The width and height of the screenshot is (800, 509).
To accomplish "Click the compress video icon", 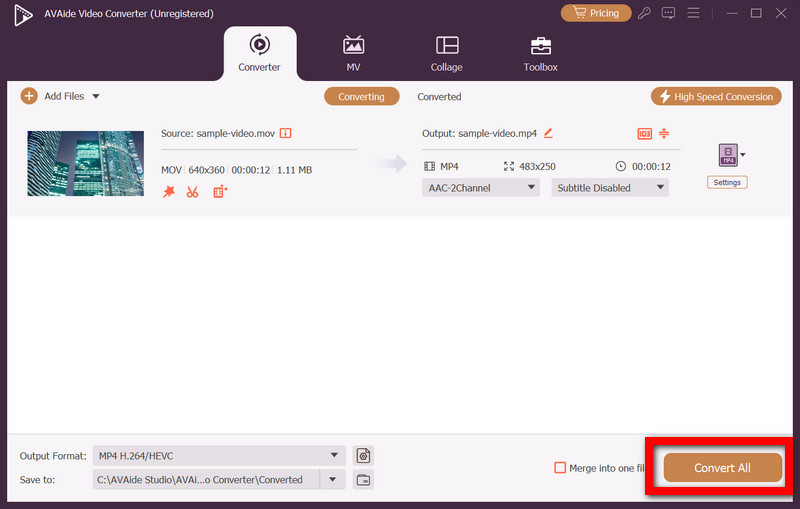I will click(x=664, y=133).
